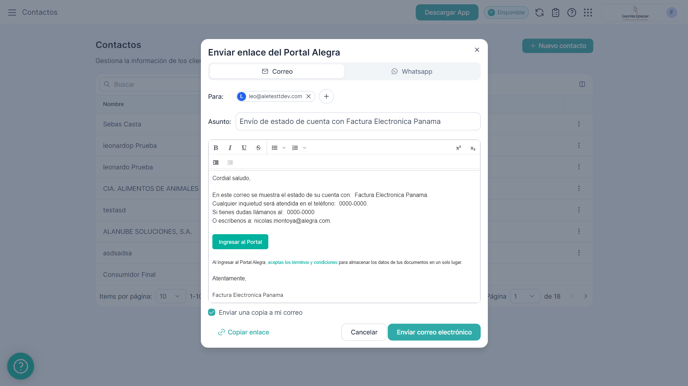Screen dimensions: 688x386
Task: Apply strikethrough formatting in the editor
Action: pyautogui.click(x=258, y=148)
